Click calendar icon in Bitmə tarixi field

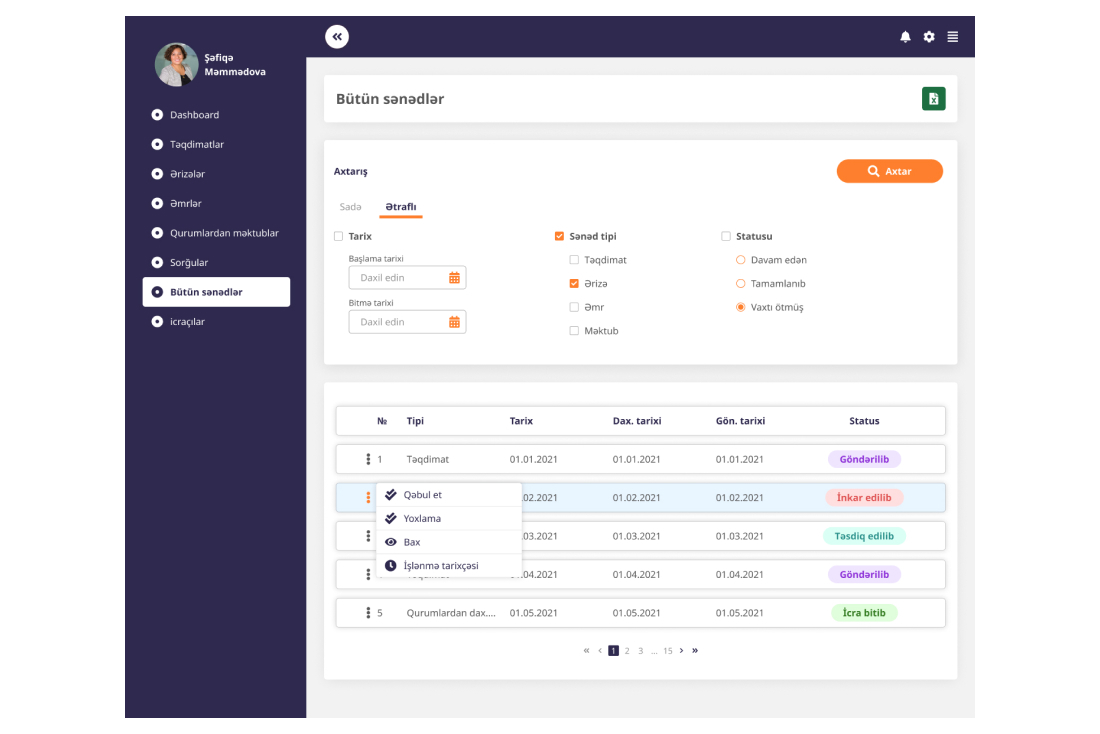coord(454,322)
